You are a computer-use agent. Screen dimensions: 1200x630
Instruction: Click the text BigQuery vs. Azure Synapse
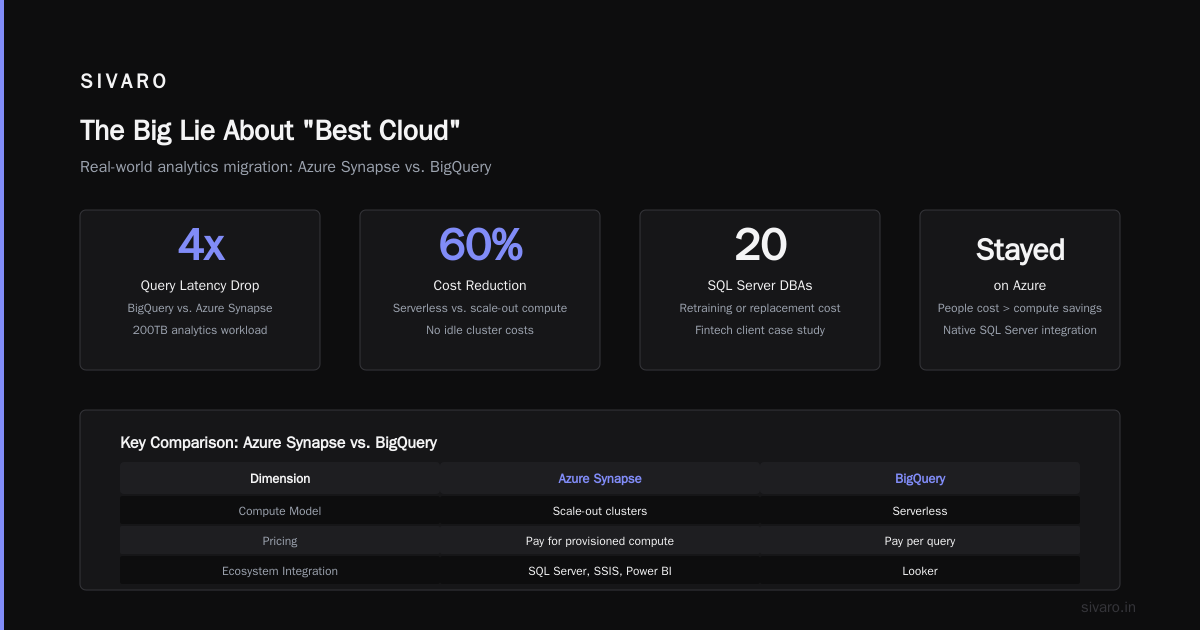point(200,308)
